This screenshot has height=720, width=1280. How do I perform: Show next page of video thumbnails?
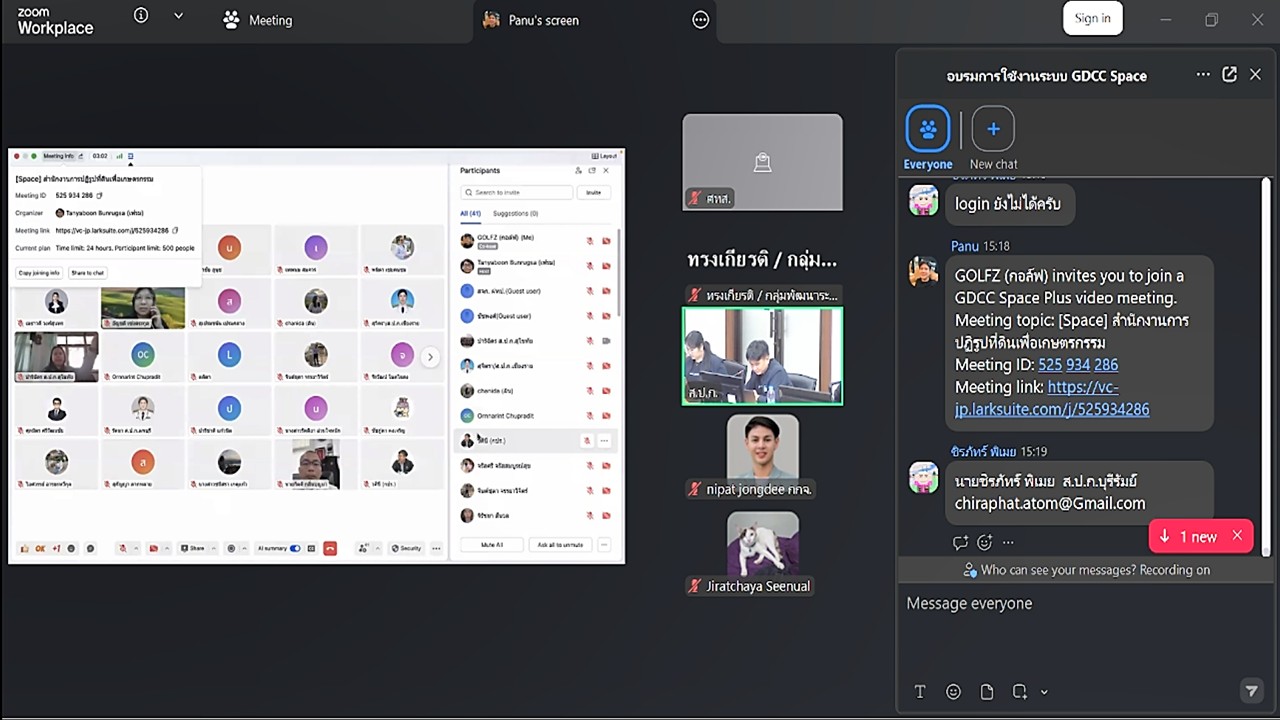pos(430,357)
